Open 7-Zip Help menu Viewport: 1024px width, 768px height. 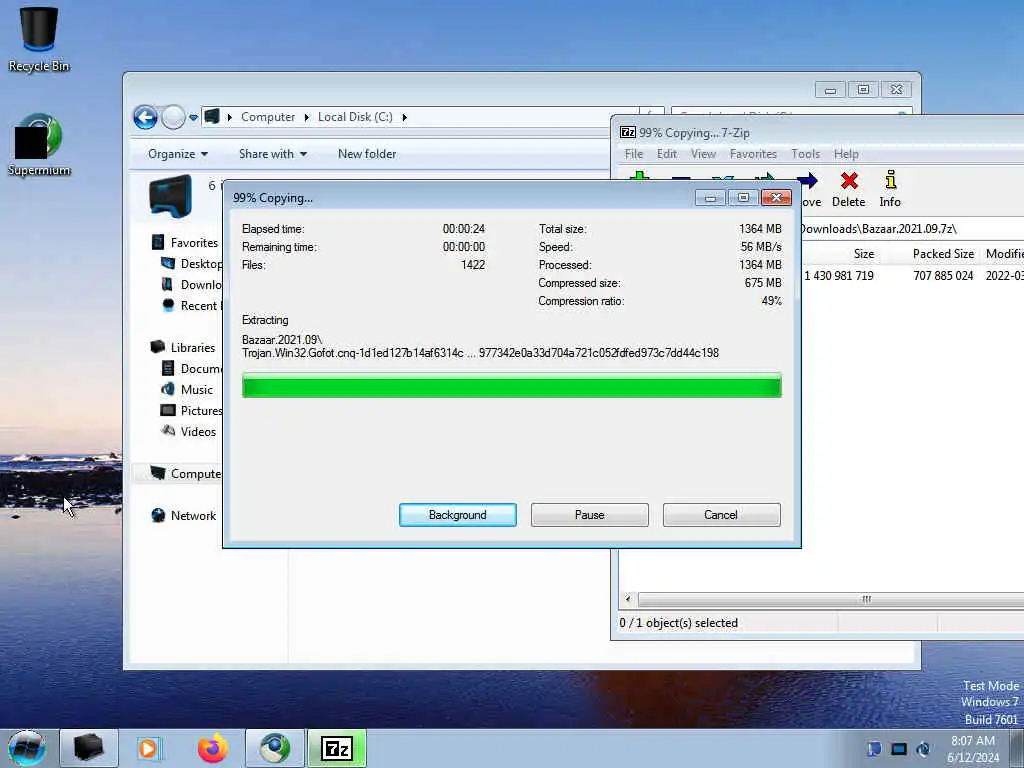tap(846, 154)
